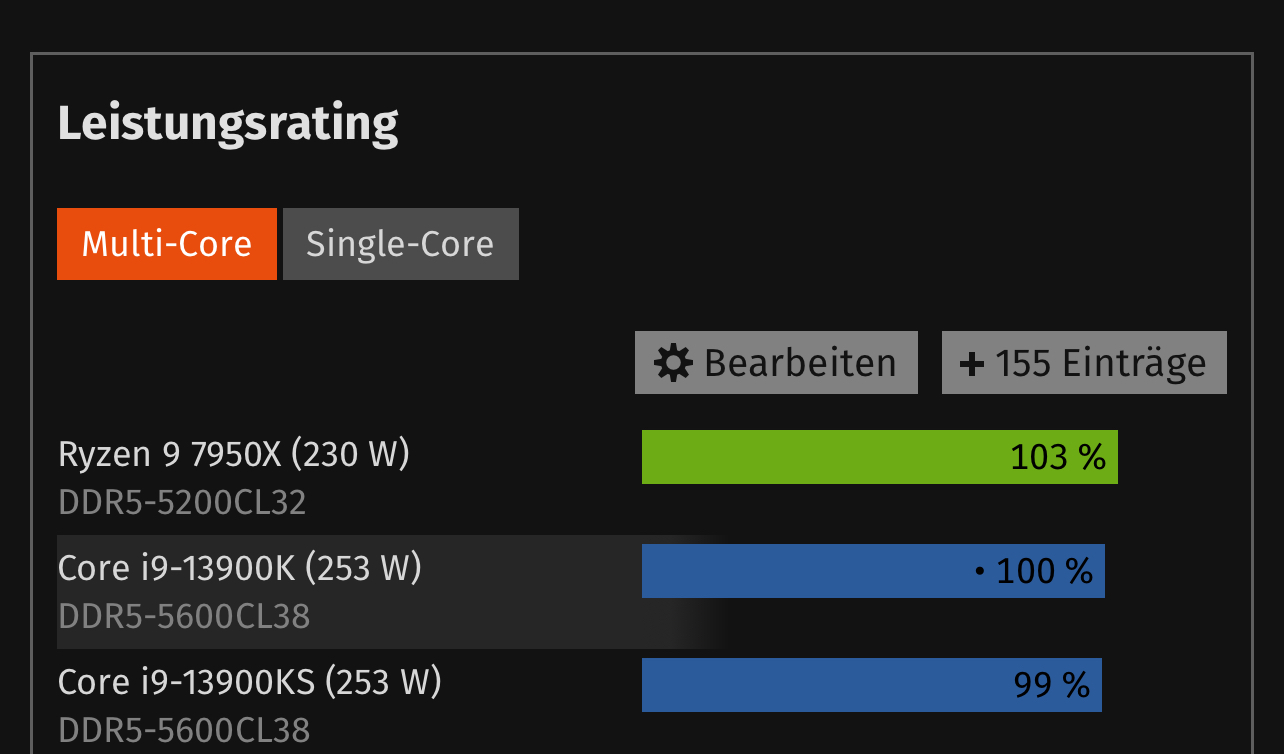Click the DDR5-5600CL38 label under 13900KS
The image size is (1284, 754).
click(x=184, y=731)
